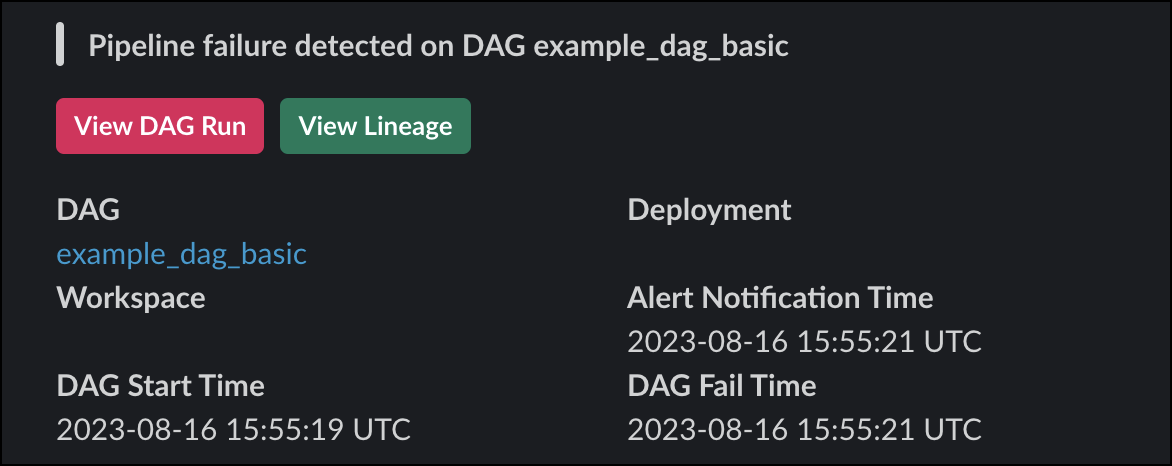This screenshot has width=1172, height=466.
Task: Click the DAG Start Time label
Action: tap(160, 385)
